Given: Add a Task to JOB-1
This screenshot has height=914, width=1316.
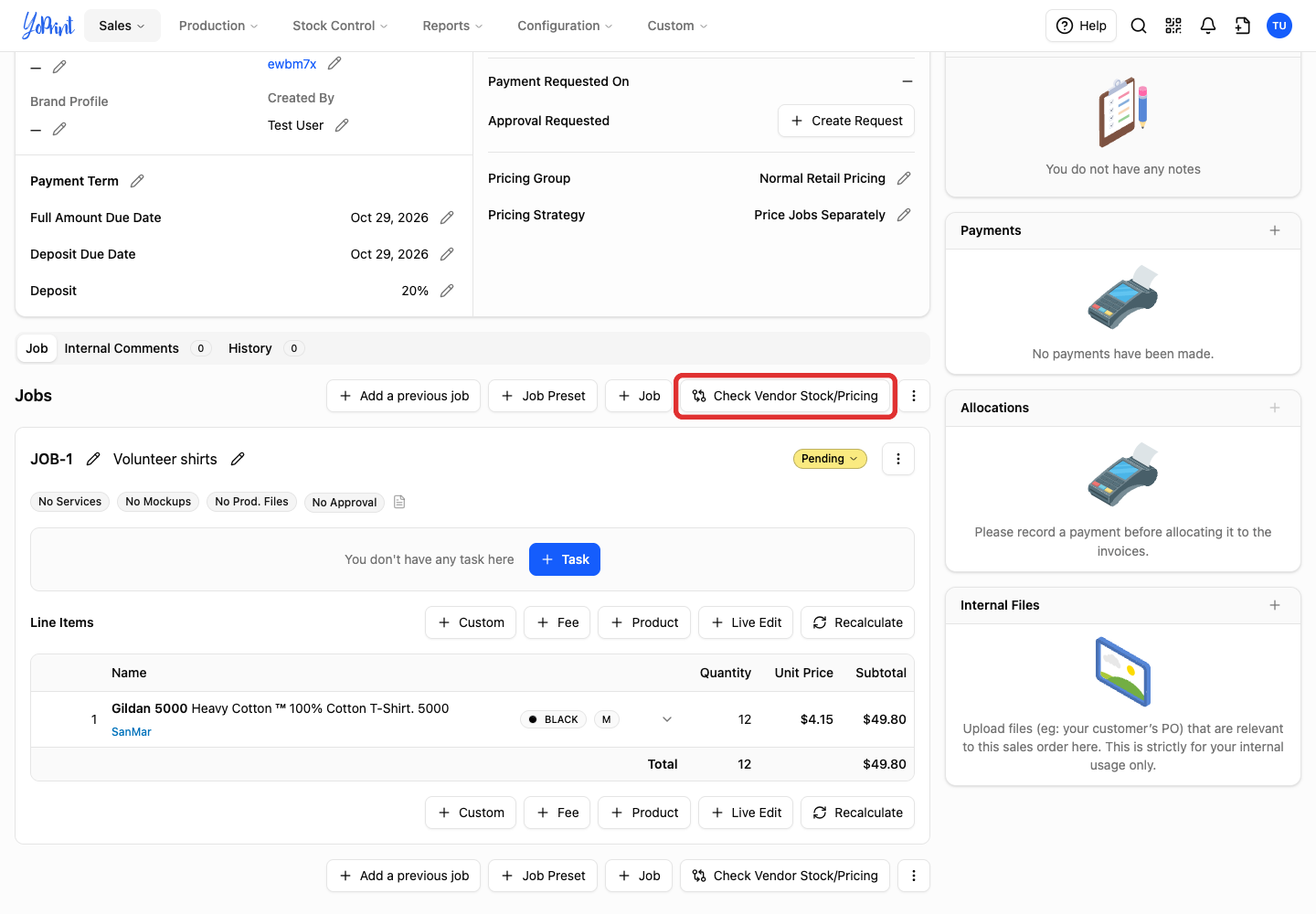Looking at the screenshot, I should click(x=565, y=559).
